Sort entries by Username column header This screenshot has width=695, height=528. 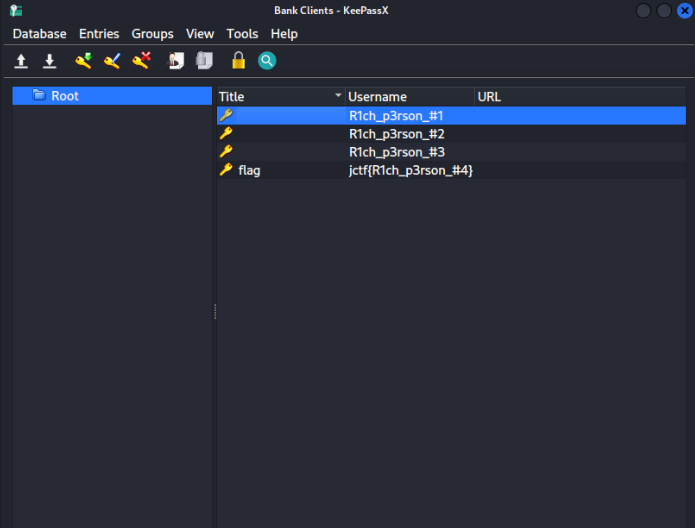410,97
